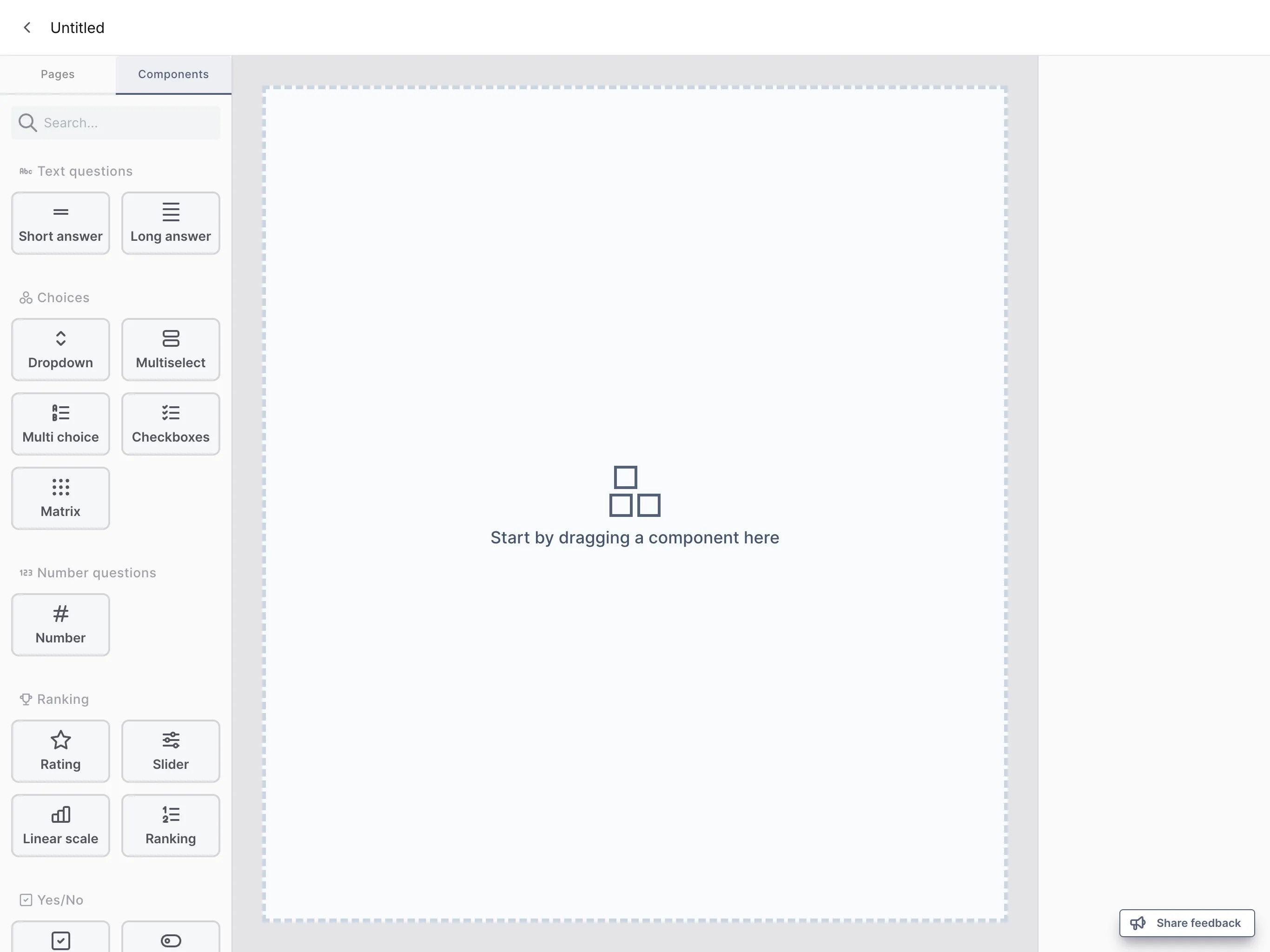Select the Matrix component tile
The height and width of the screenshot is (952, 1270).
pos(60,498)
